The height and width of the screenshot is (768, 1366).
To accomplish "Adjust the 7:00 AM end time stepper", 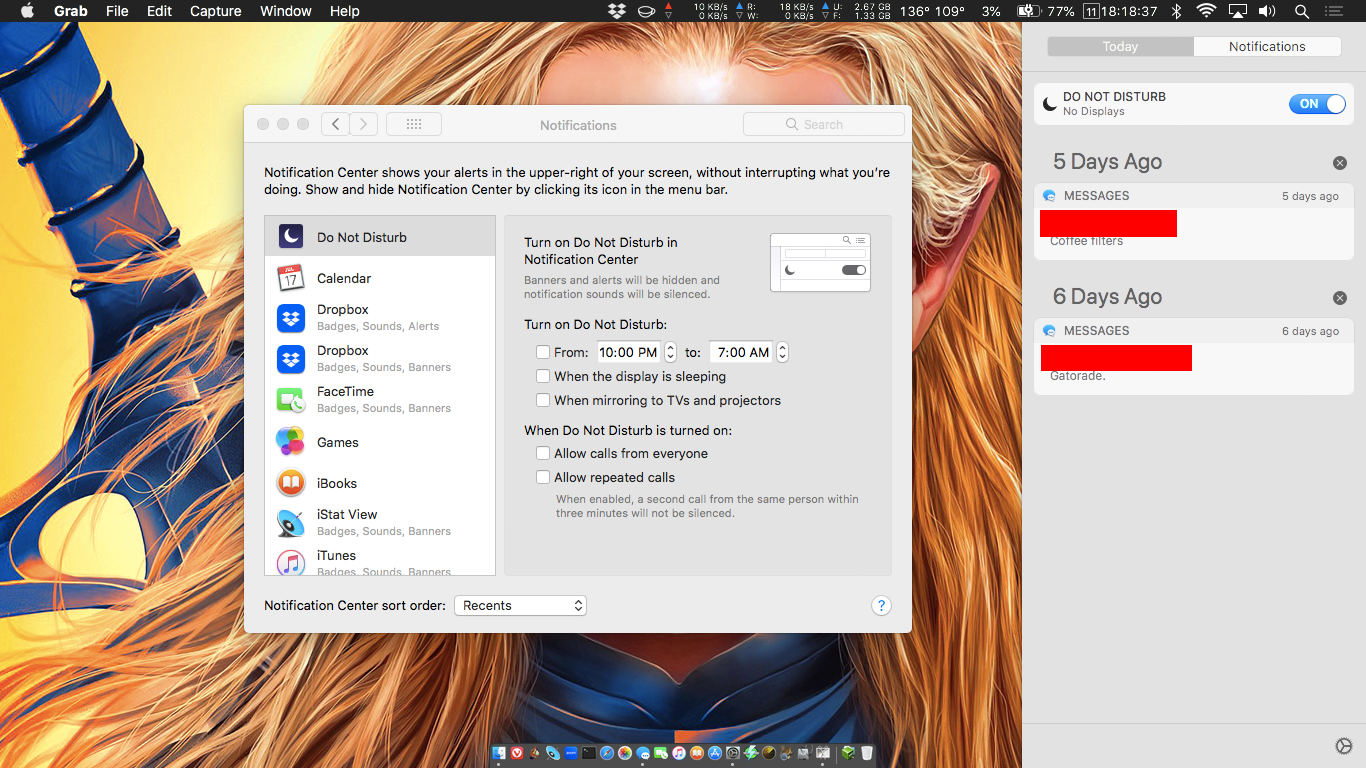I will (782, 352).
